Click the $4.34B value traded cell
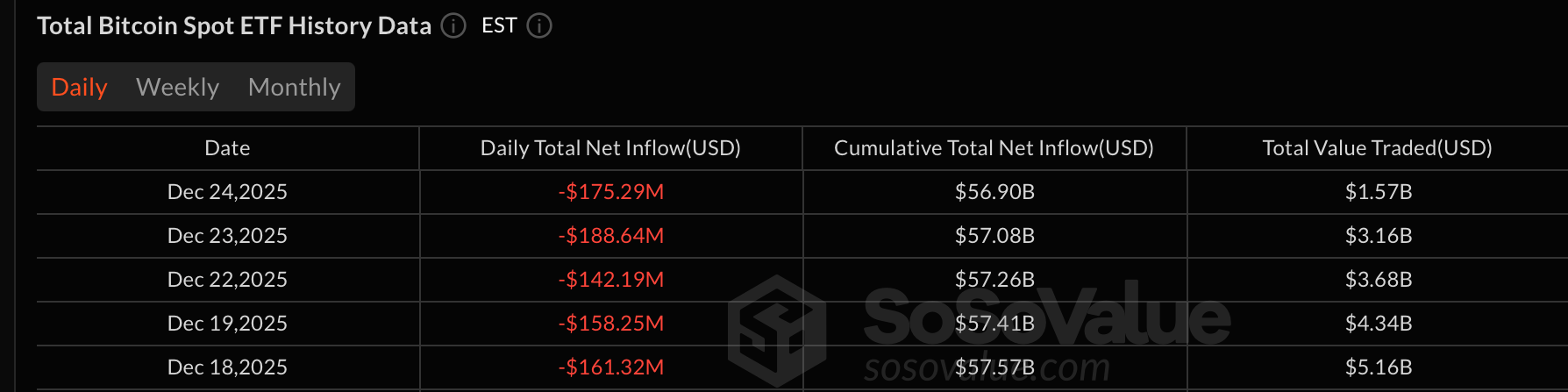 pos(1379,324)
